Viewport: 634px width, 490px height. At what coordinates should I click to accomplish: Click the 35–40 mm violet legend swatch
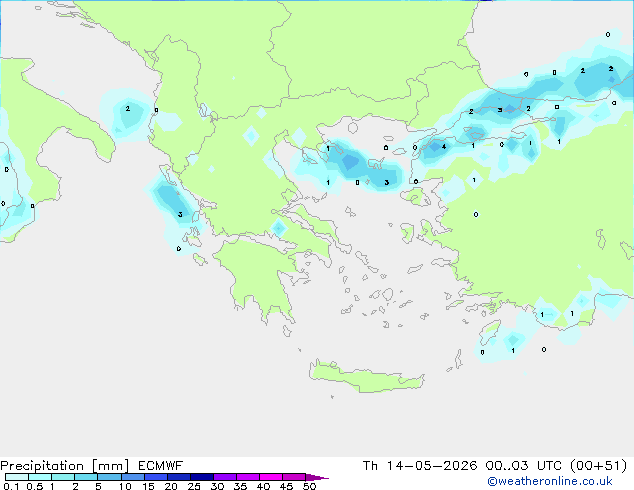point(247,477)
